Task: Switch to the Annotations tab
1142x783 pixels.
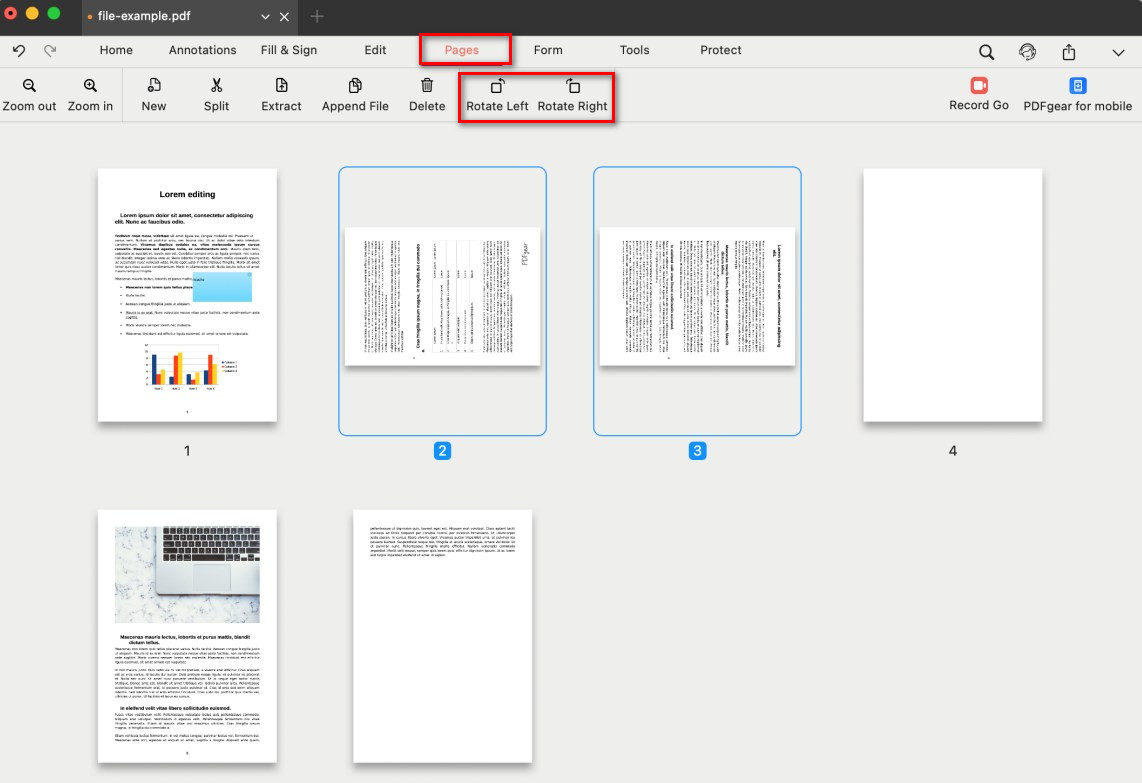Action: point(202,50)
